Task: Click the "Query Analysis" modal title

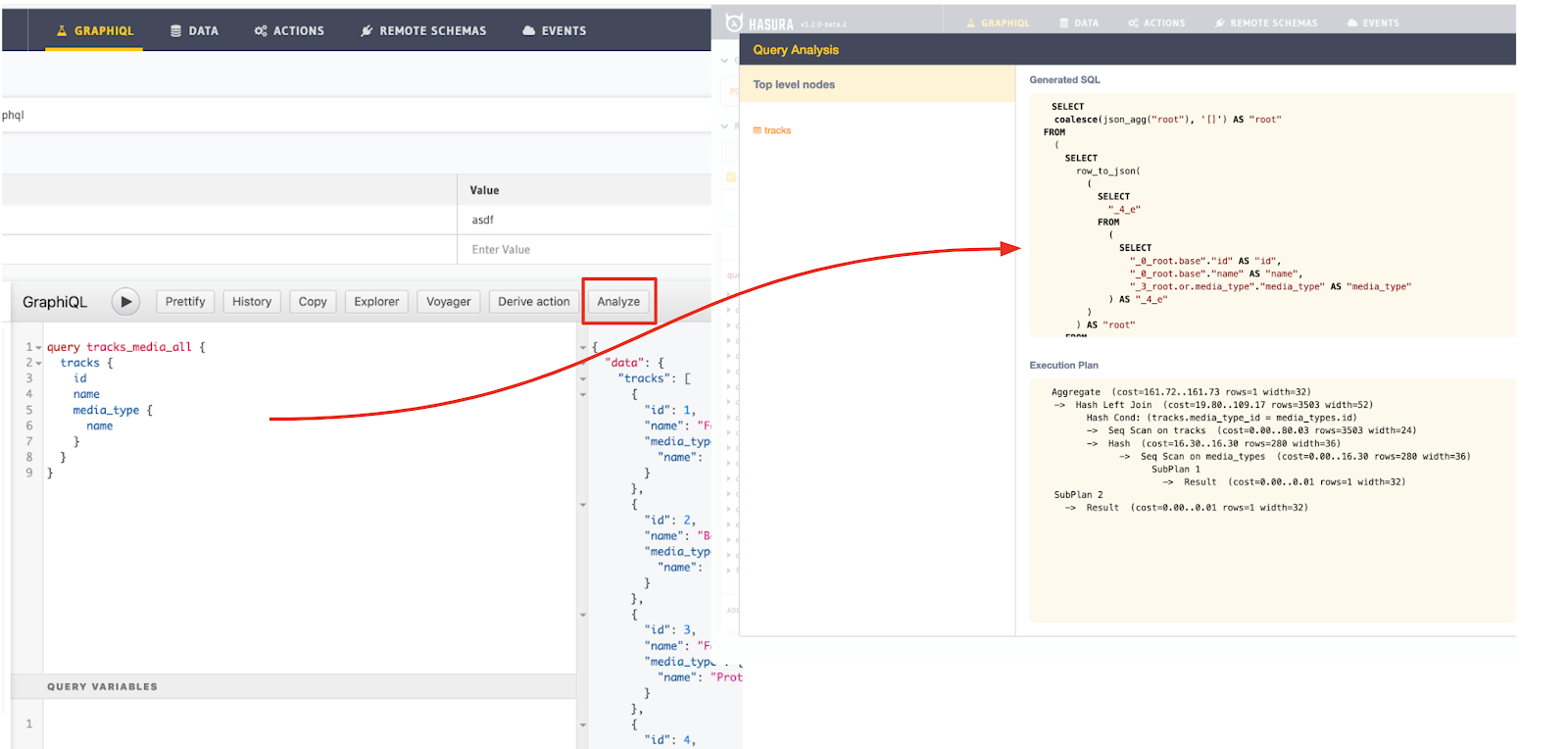Action: 796,50
